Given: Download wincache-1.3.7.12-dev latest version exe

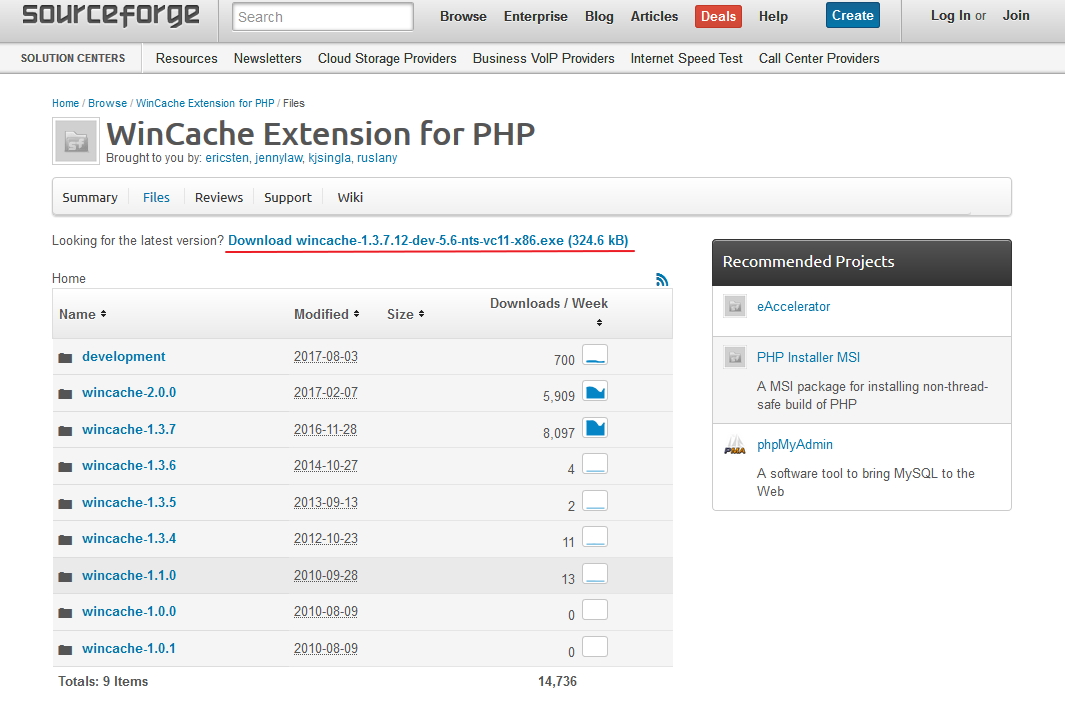Looking at the screenshot, I should coord(428,240).
